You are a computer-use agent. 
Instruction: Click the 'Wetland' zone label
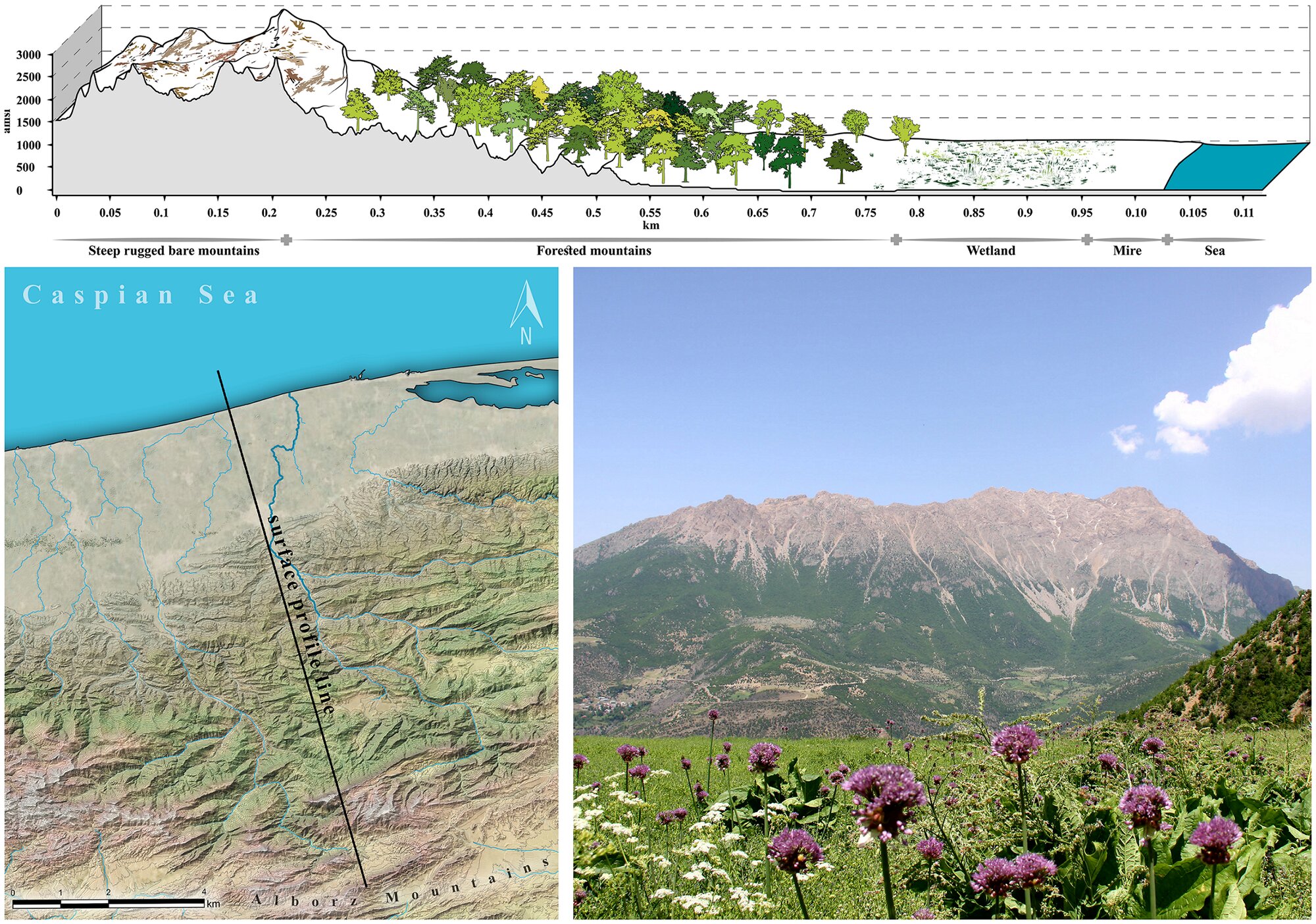point(990,251)
